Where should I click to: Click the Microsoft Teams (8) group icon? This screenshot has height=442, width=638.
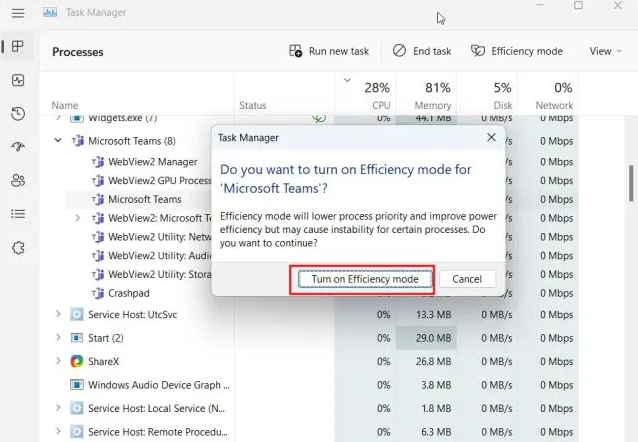click(78, 141)
